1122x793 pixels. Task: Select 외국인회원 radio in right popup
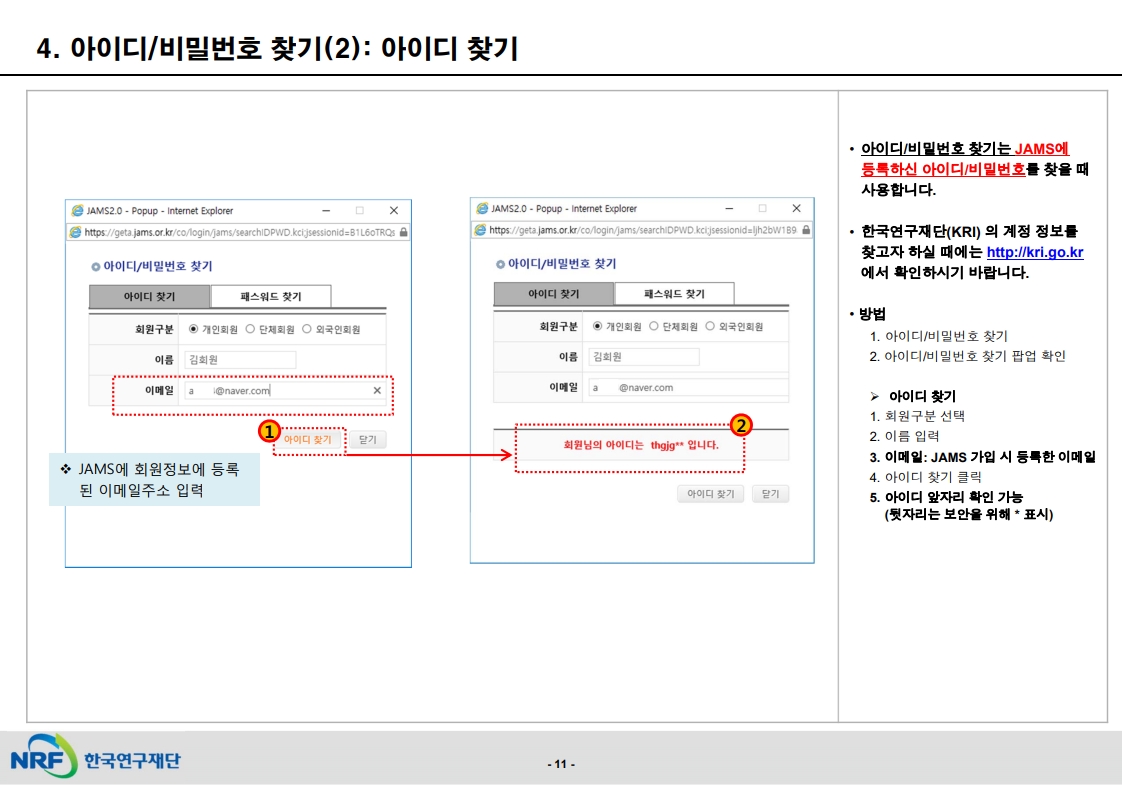711,326
